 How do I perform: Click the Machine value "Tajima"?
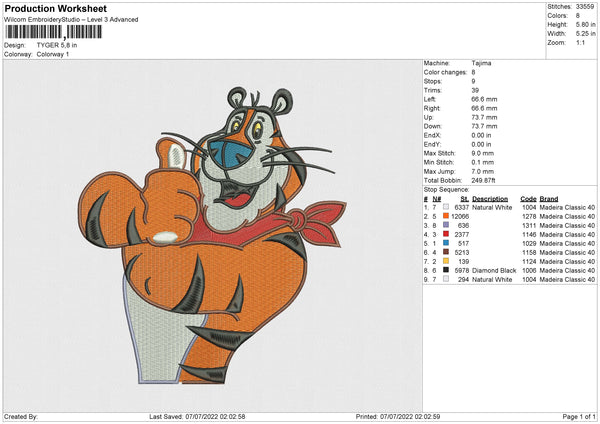click(x=481, y=63)
